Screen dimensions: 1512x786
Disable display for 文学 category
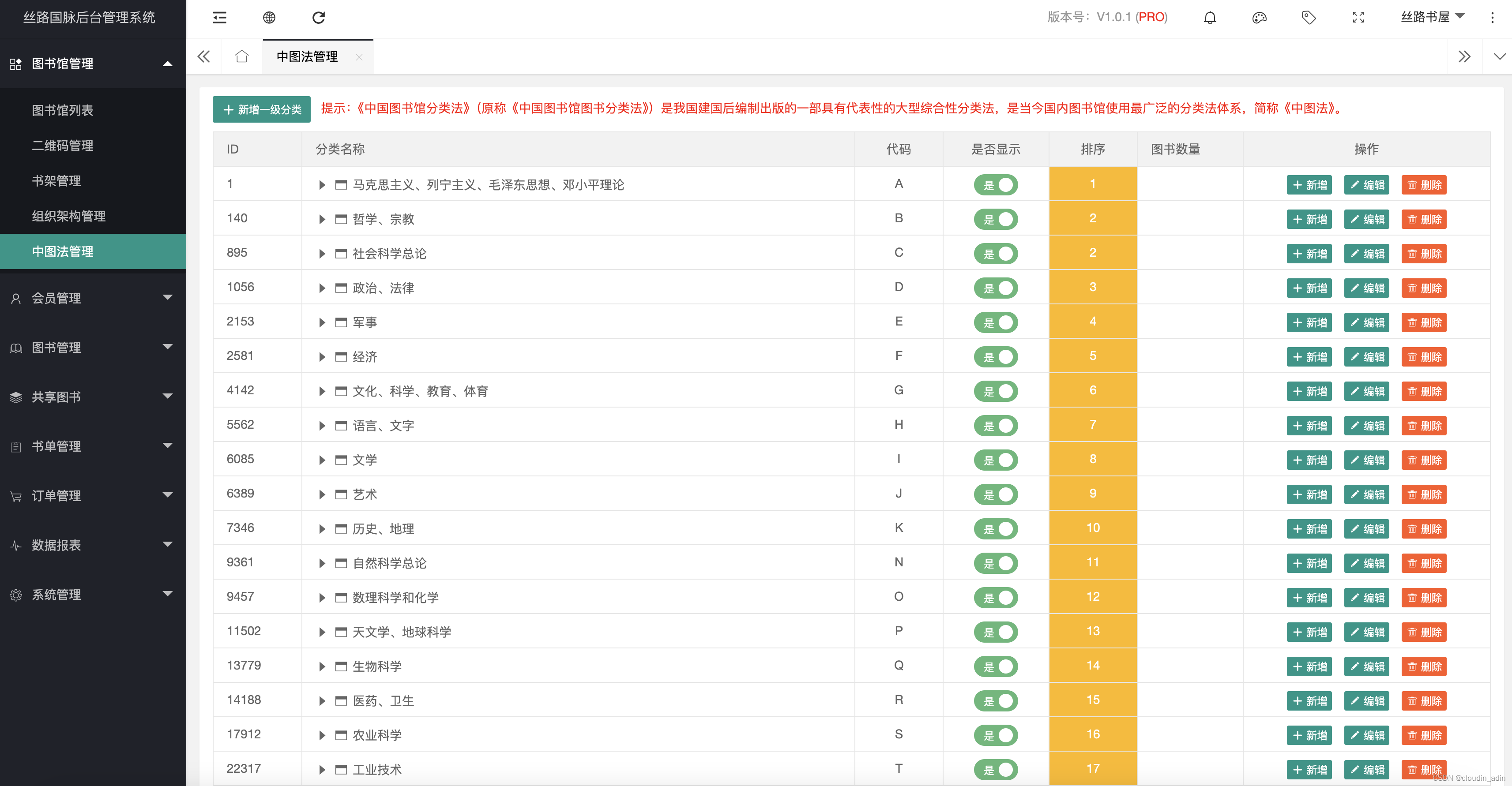996,460
